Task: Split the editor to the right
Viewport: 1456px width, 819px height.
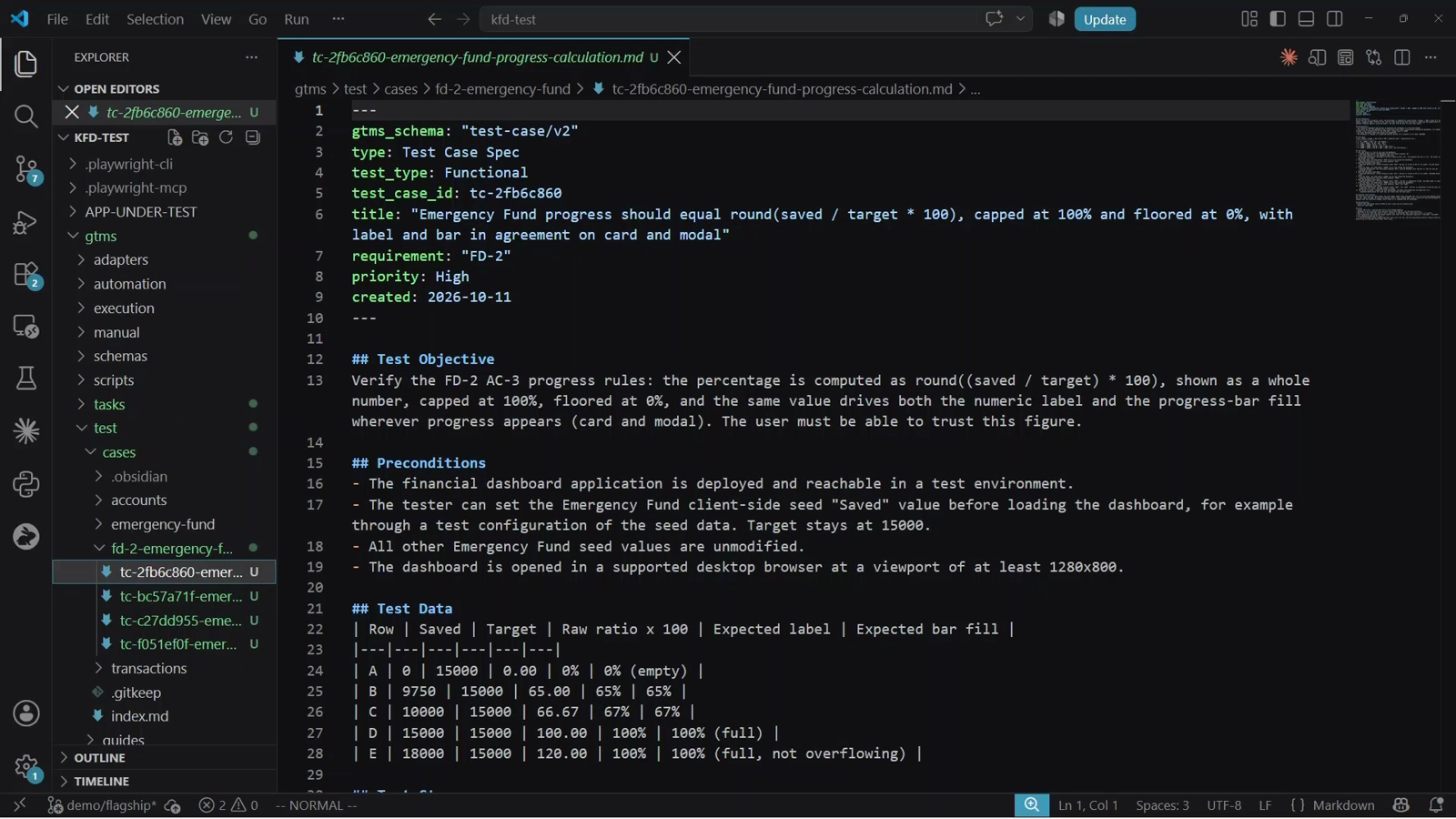Action: pos(1402,57)
